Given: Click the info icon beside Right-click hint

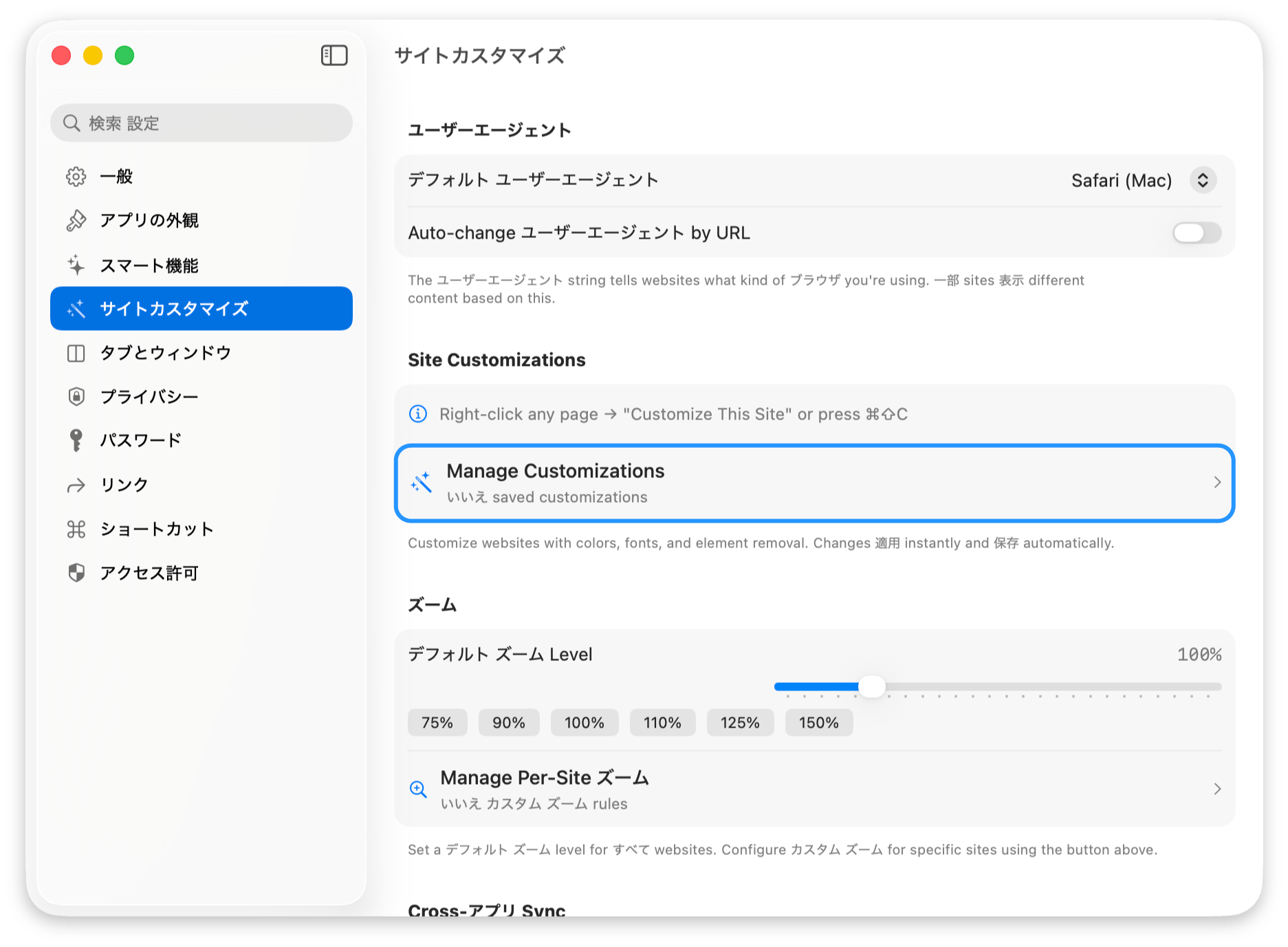Looking at the screenshot, I should tap(417, 414).
